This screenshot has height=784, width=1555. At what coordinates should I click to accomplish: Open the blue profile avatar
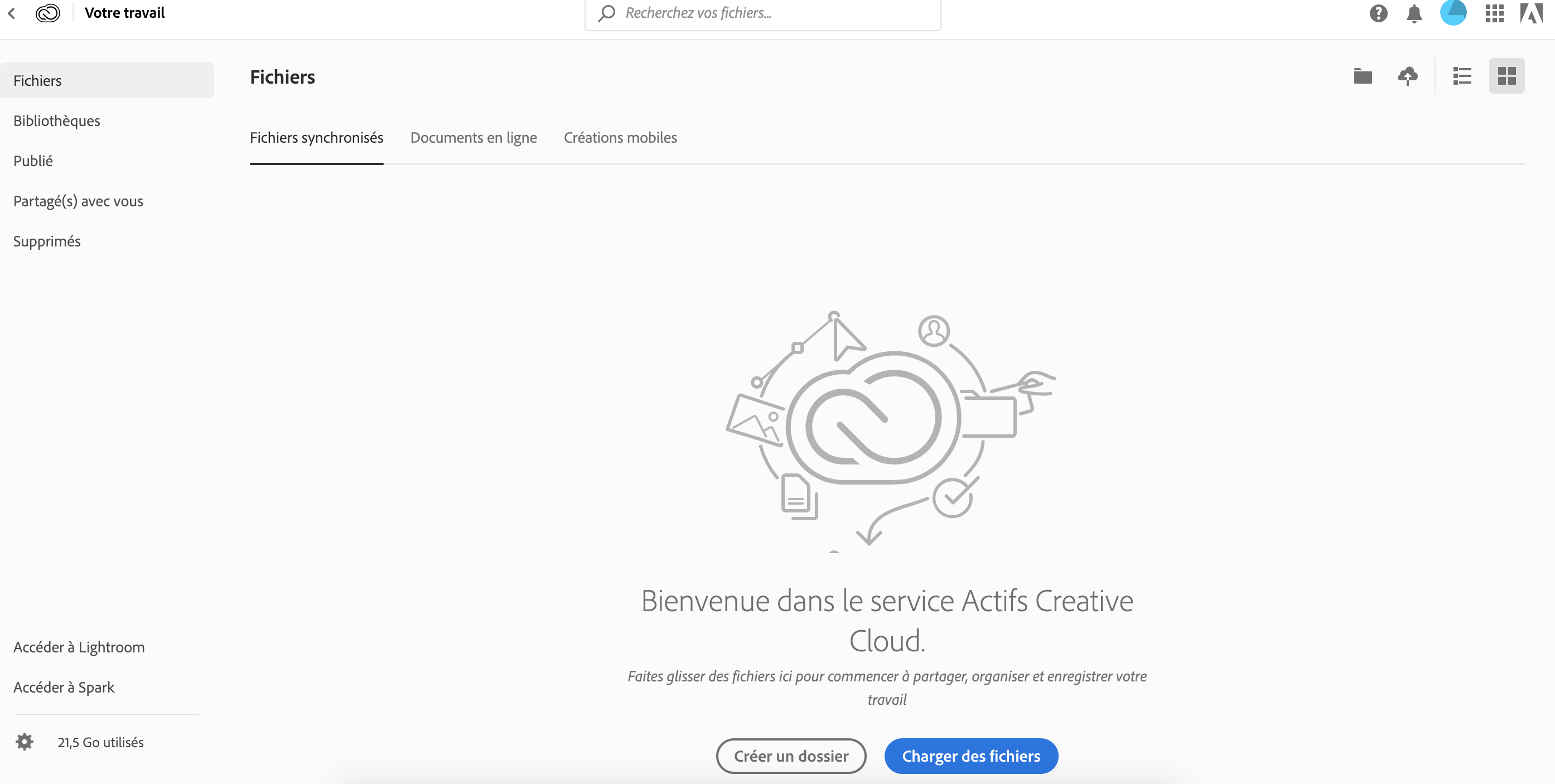1453,13
